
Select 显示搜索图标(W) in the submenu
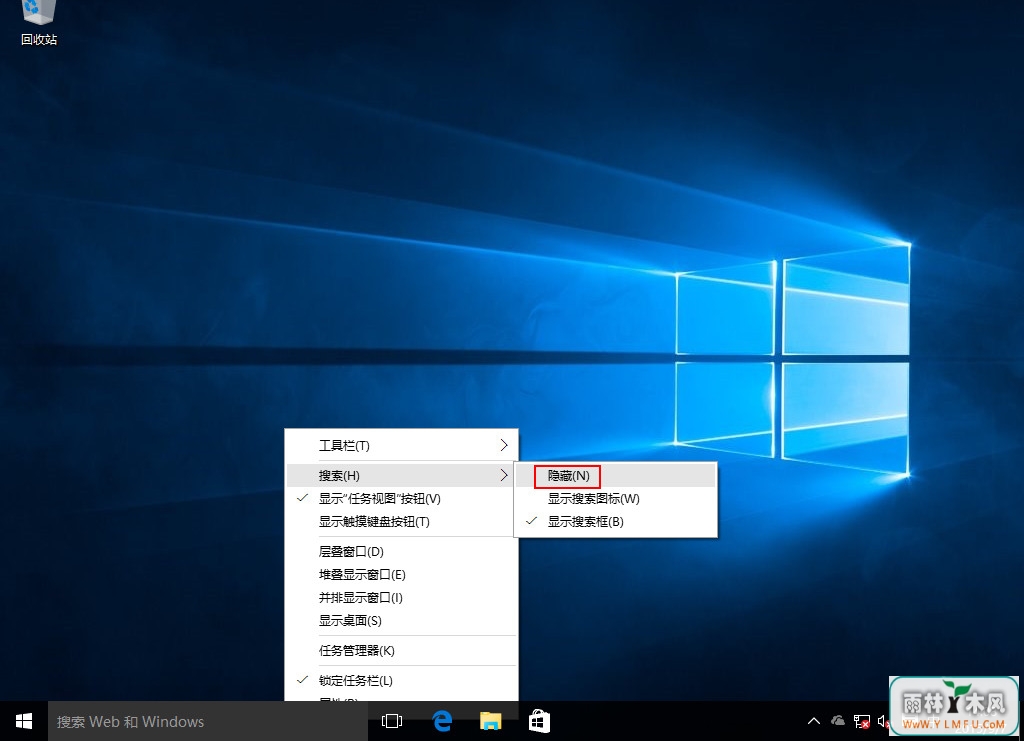[x=616, y=499]
